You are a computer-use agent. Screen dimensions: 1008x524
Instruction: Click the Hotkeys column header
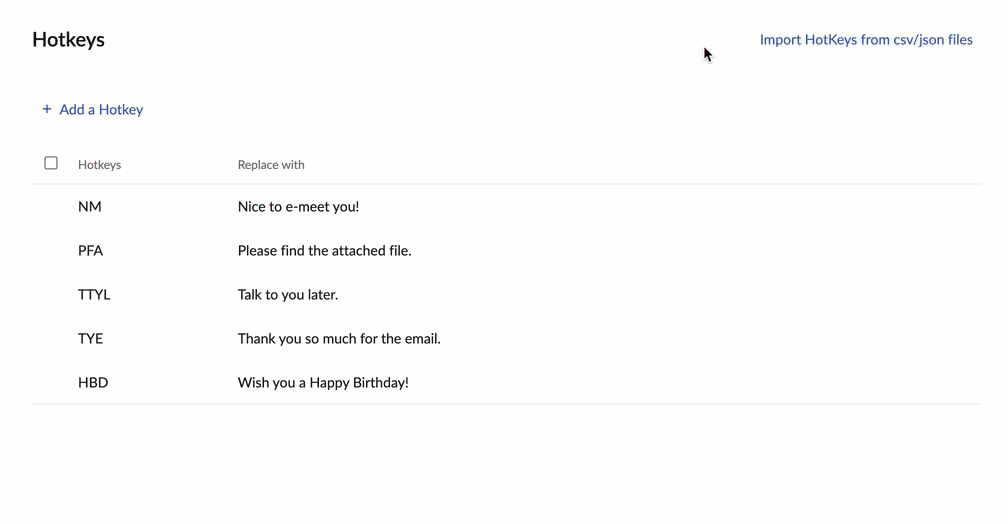(x=99, y=165)
